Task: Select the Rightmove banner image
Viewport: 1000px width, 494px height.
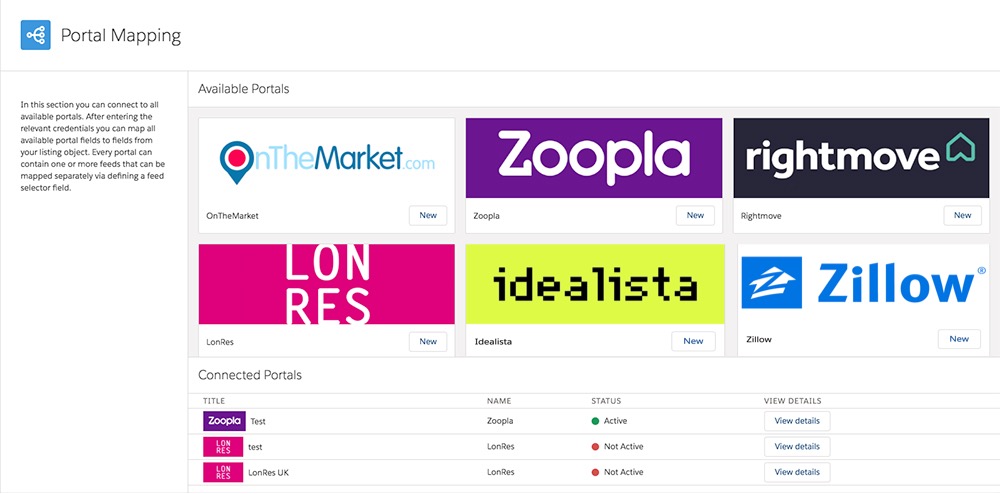Action: tap(860, 158)
